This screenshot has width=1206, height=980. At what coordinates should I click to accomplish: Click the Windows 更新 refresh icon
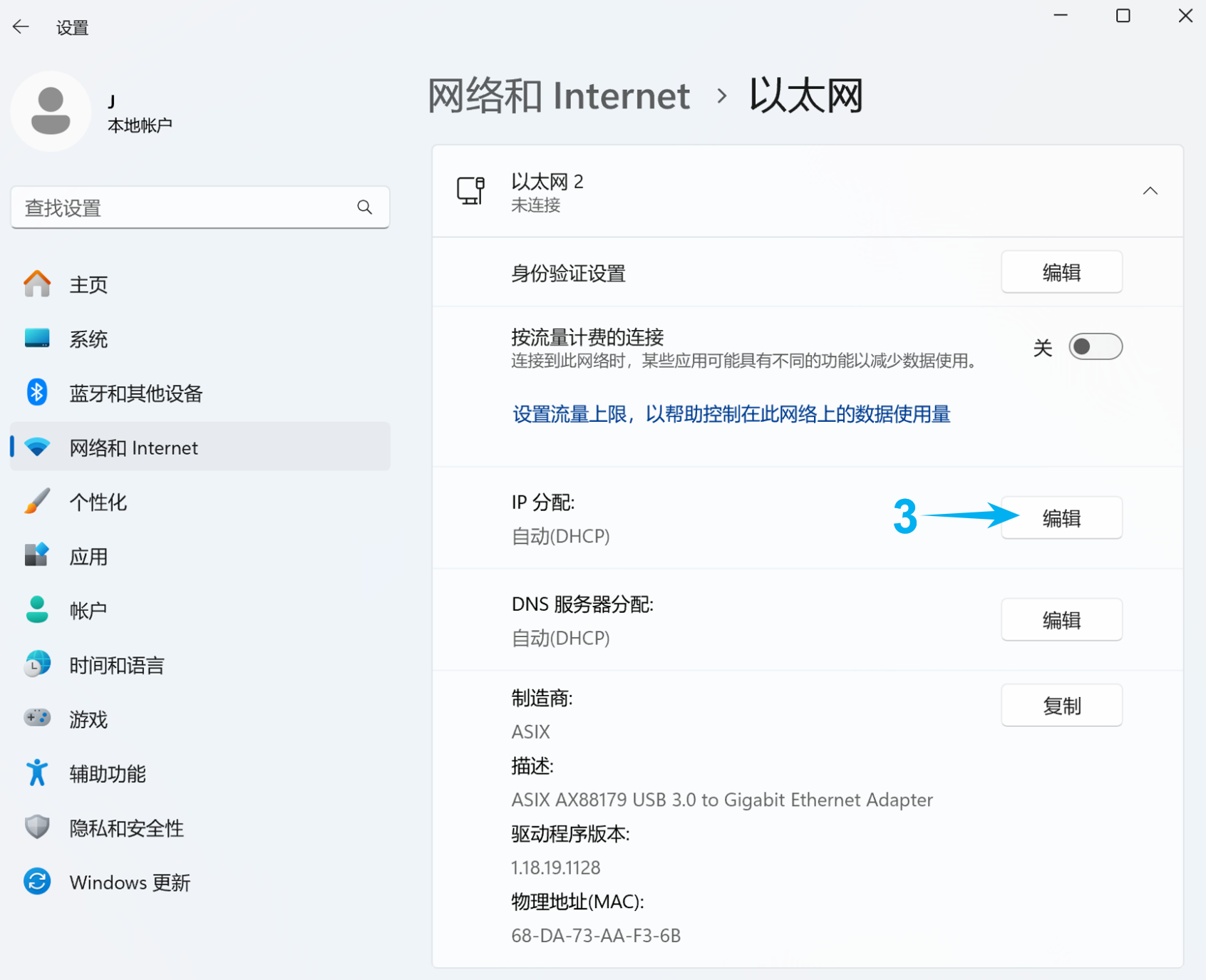pos(37,882)
